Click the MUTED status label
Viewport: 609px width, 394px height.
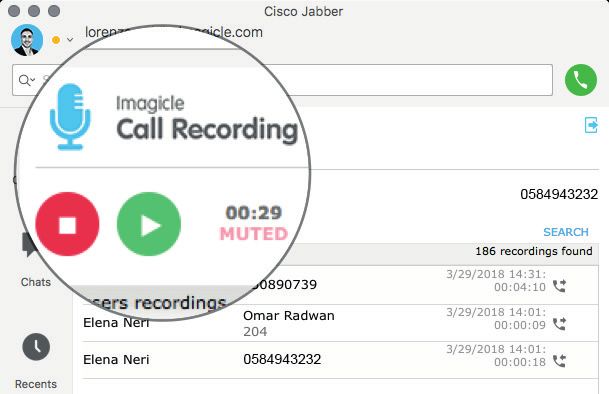point(254,234)
